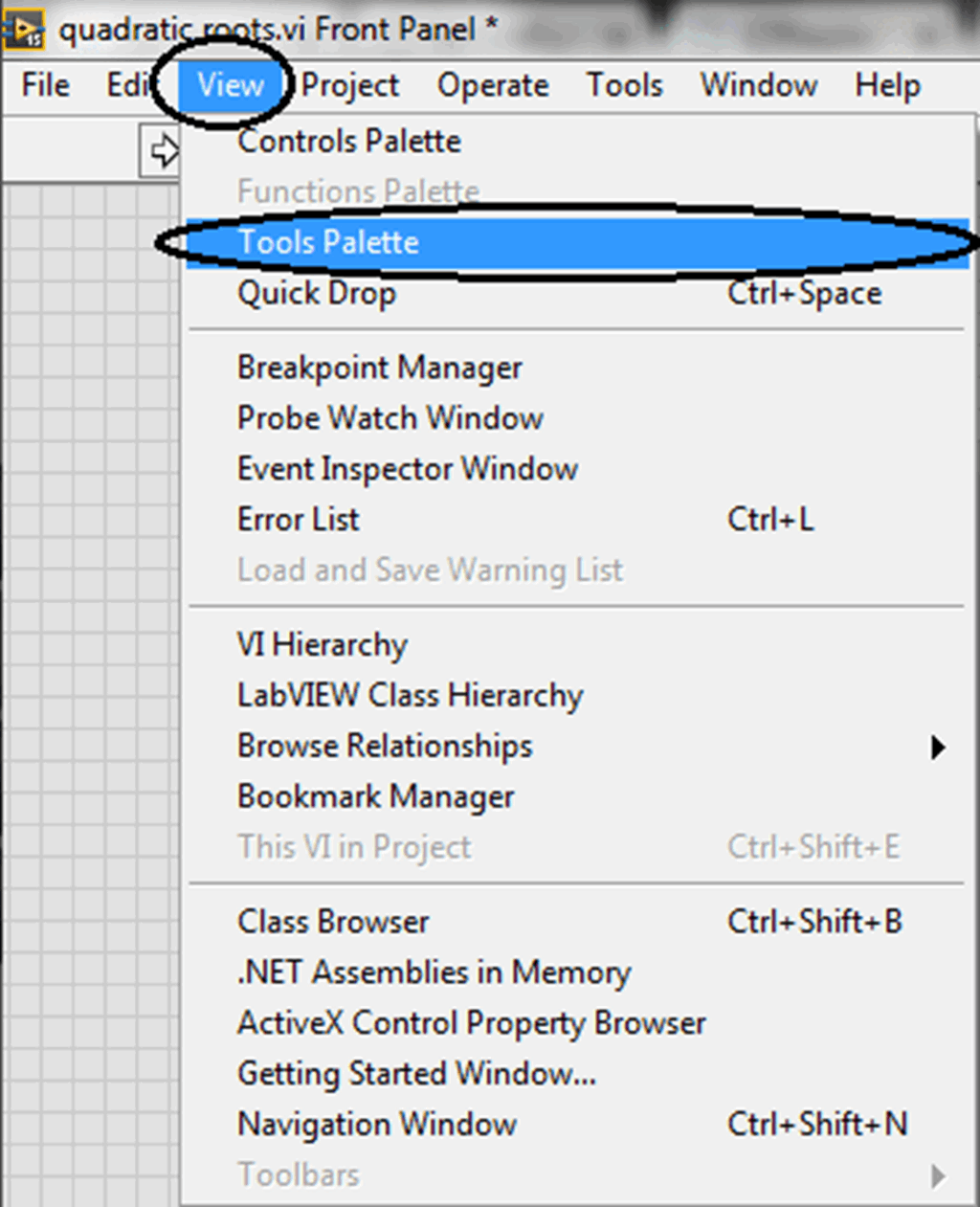Open the Breakpoint Manager
980x1207 pixels.
point(380,368)
